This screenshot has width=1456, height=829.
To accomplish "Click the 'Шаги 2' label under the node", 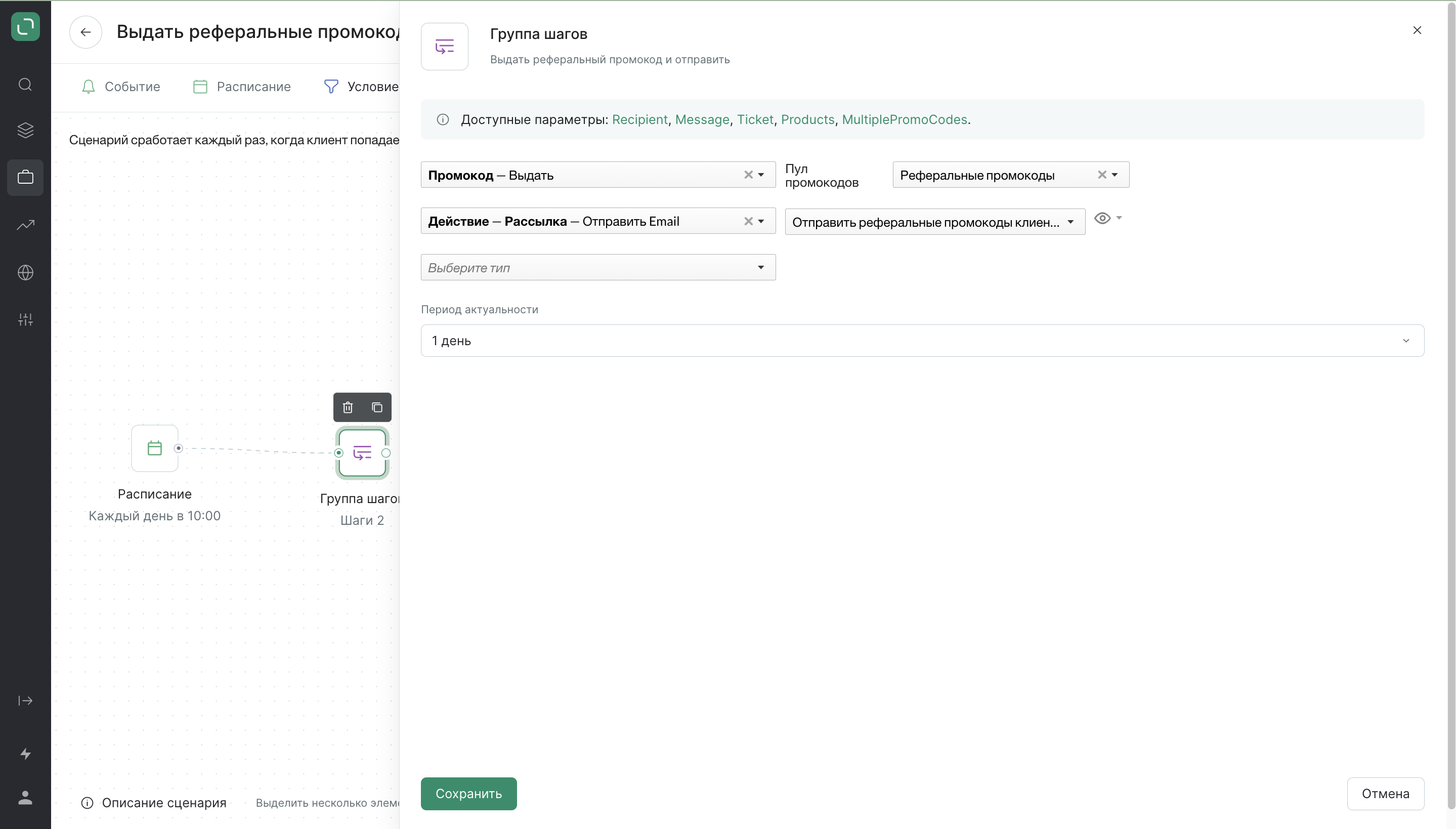I will point(362,520).
